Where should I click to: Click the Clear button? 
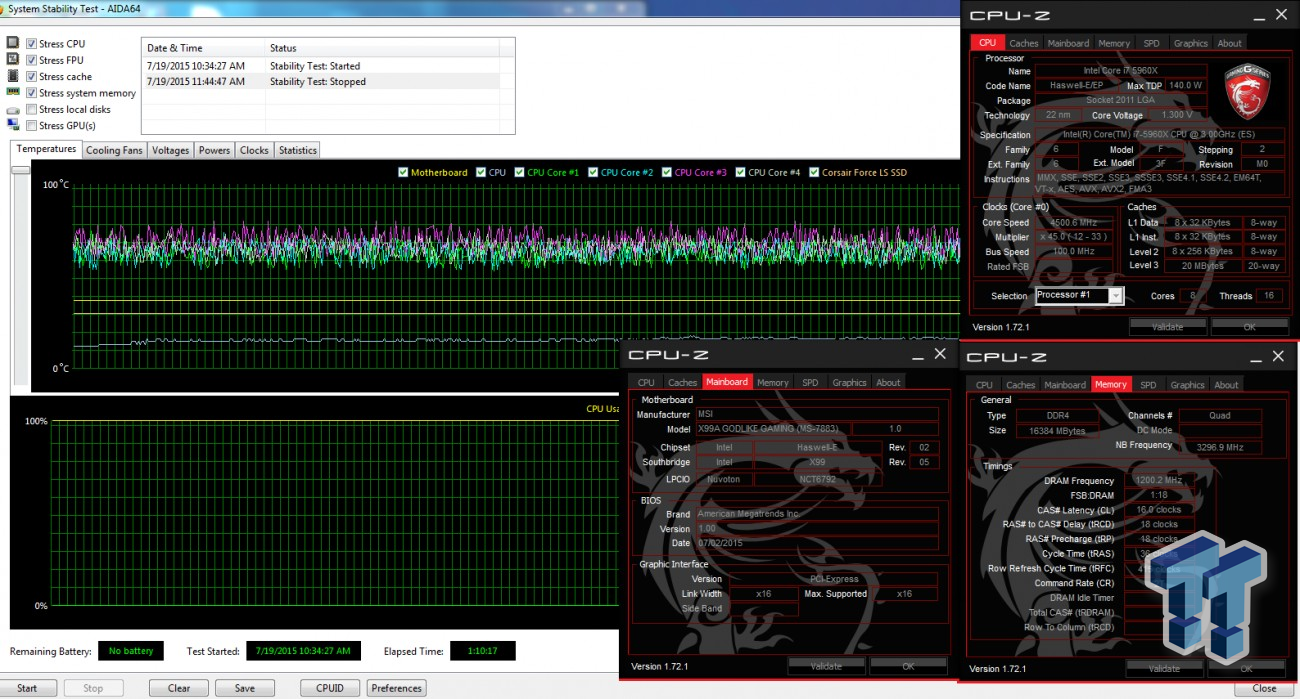pyautogui.click(x=179, y=688)
